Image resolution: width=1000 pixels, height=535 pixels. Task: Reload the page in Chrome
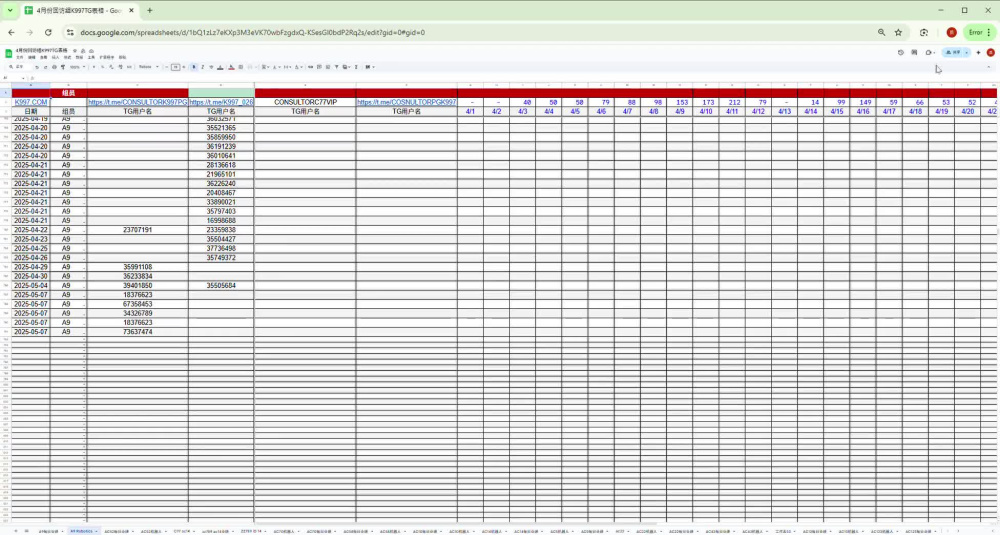(48, 33)
